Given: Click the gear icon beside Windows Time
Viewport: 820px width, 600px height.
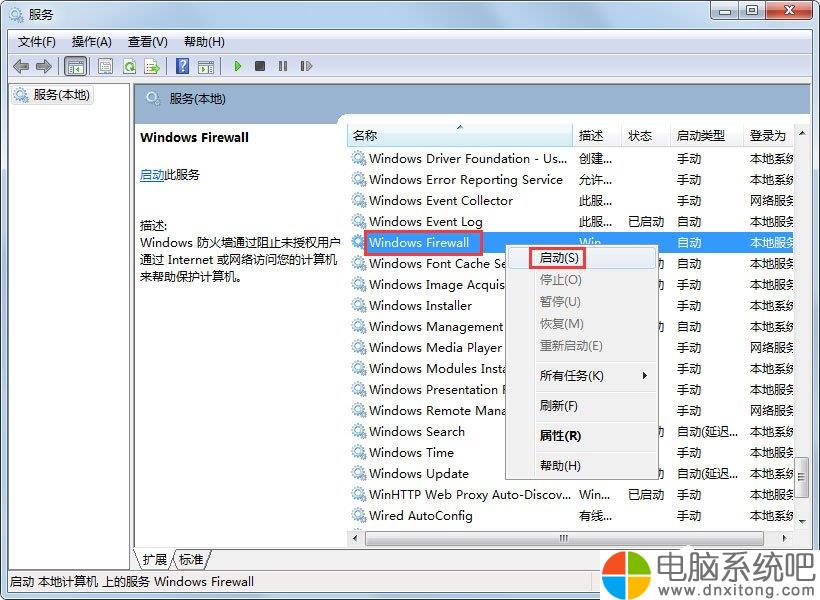Looking at the screenshot, I should tap(359, 452).
